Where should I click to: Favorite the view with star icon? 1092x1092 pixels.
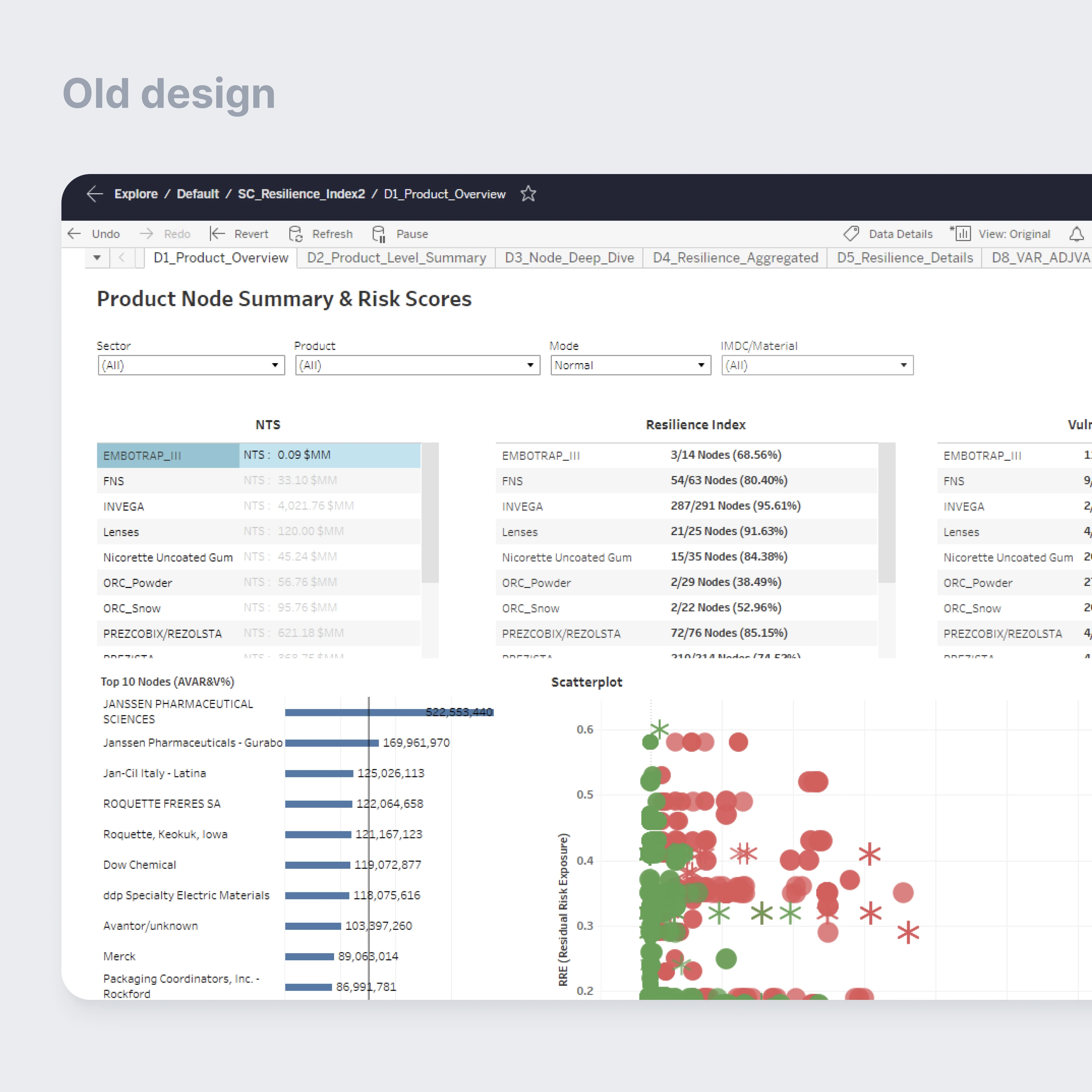coord(528,194)
